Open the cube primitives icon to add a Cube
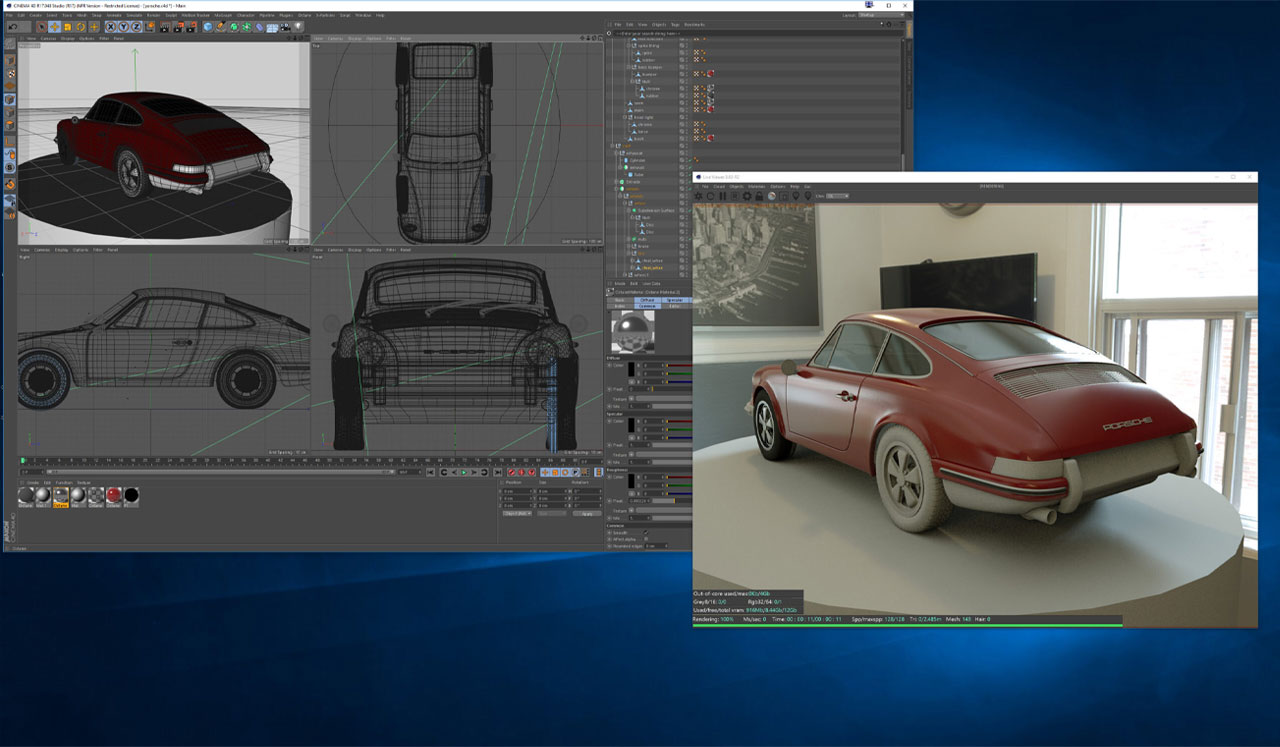This screenshot has height=747, width=1280. (207, 27)
